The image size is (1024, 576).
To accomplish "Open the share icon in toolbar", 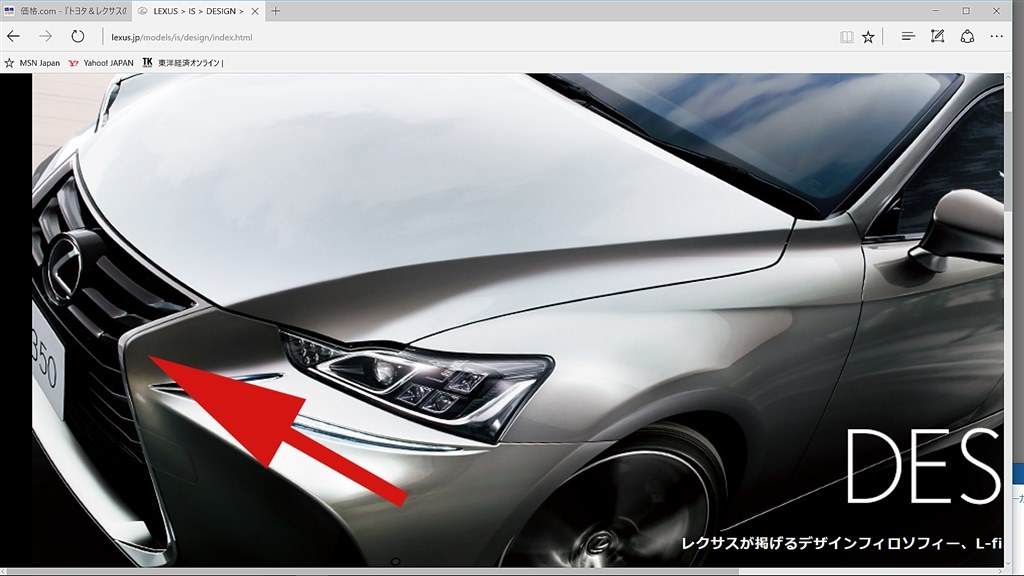I will click(967, 37).
